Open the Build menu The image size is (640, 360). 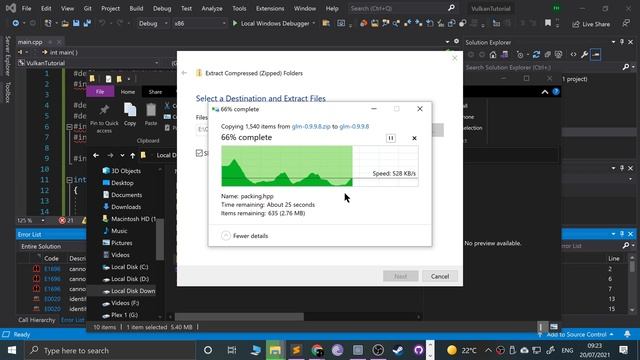click(x=136, y=8)
